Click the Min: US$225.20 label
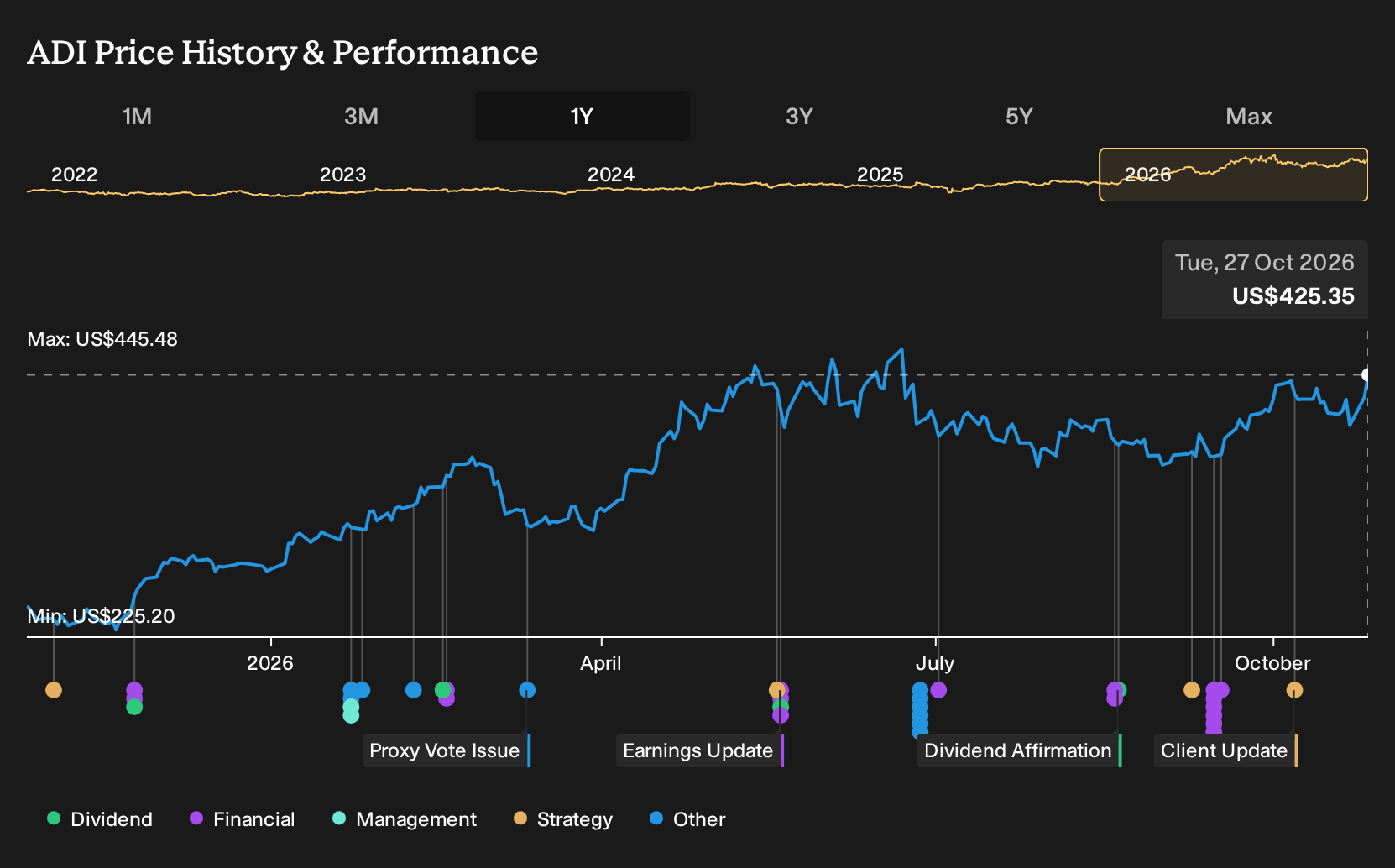The image size is (1395, 868). coord(101,616)
